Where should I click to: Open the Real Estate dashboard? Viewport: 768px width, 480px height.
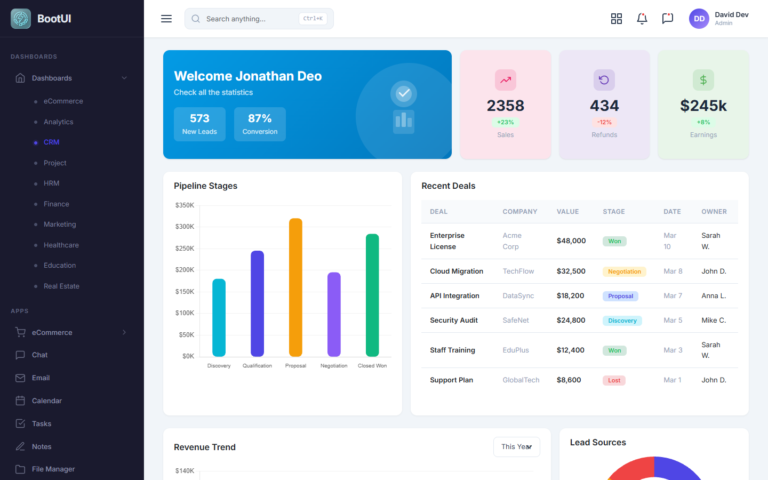[x=61, y=286]
